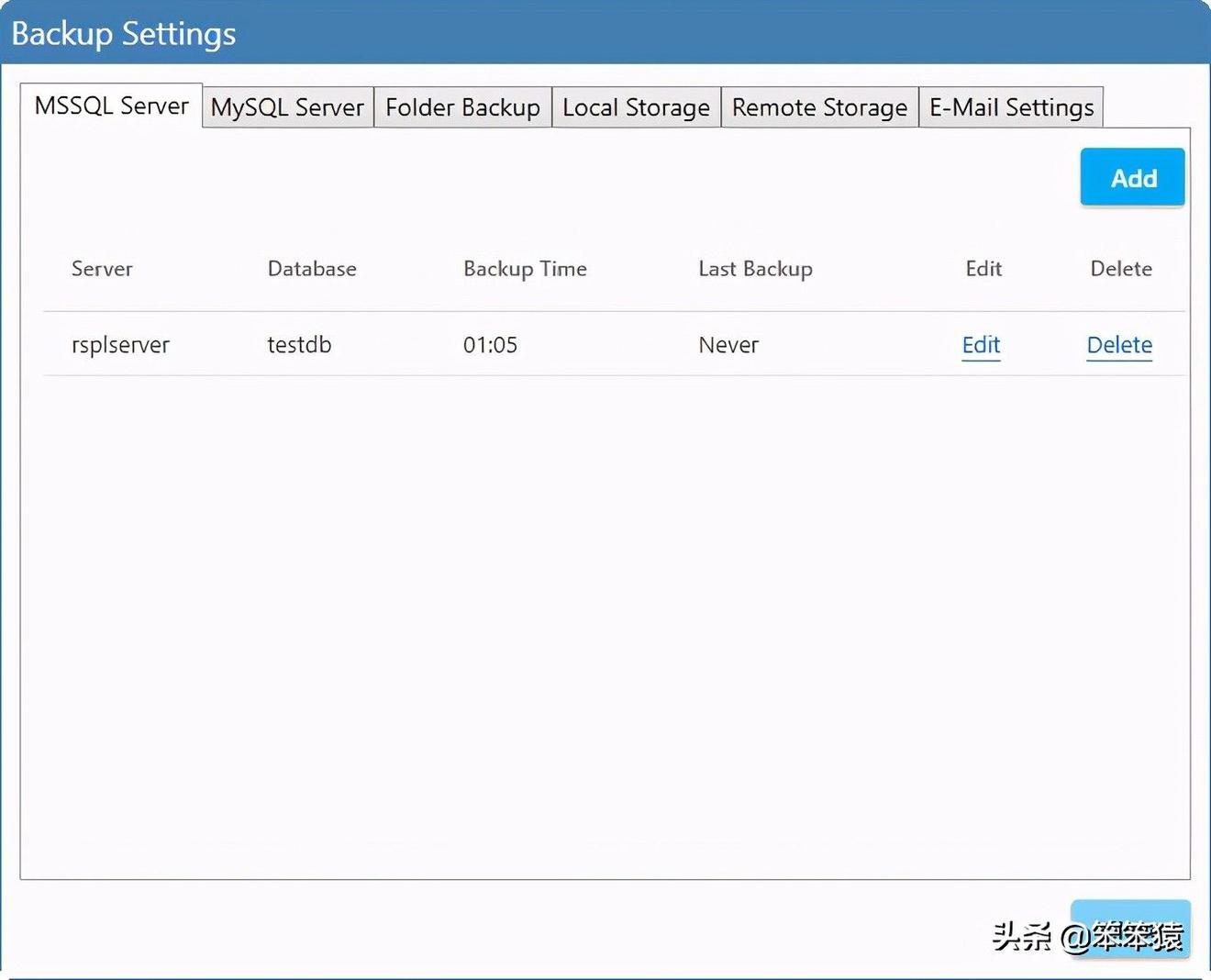Click the Delete column header

(1120, 269)
